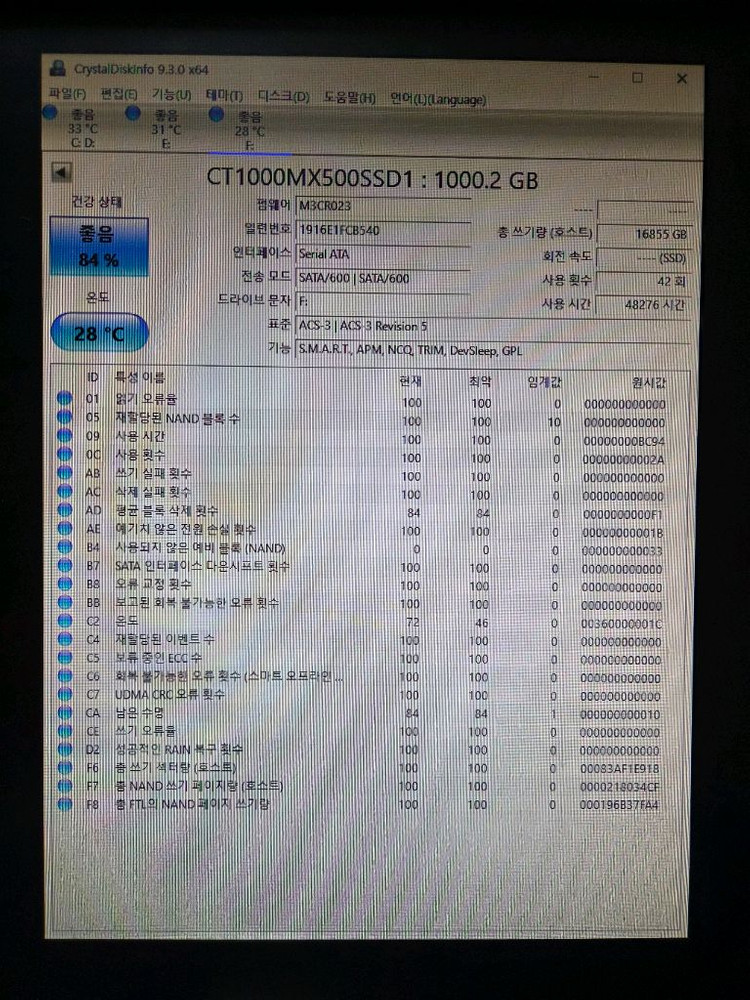Click status icon for 05 재할당된 NAND 블록 수
Image resolution: width=750 pixels, height=1000 pixels.
[x=65, y=417]
